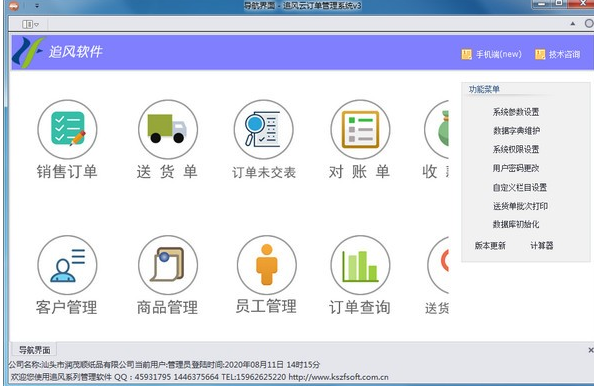Open the 订单查询 bar chart icon
Viewport: 594px width, 386px height.
point(360,265)
